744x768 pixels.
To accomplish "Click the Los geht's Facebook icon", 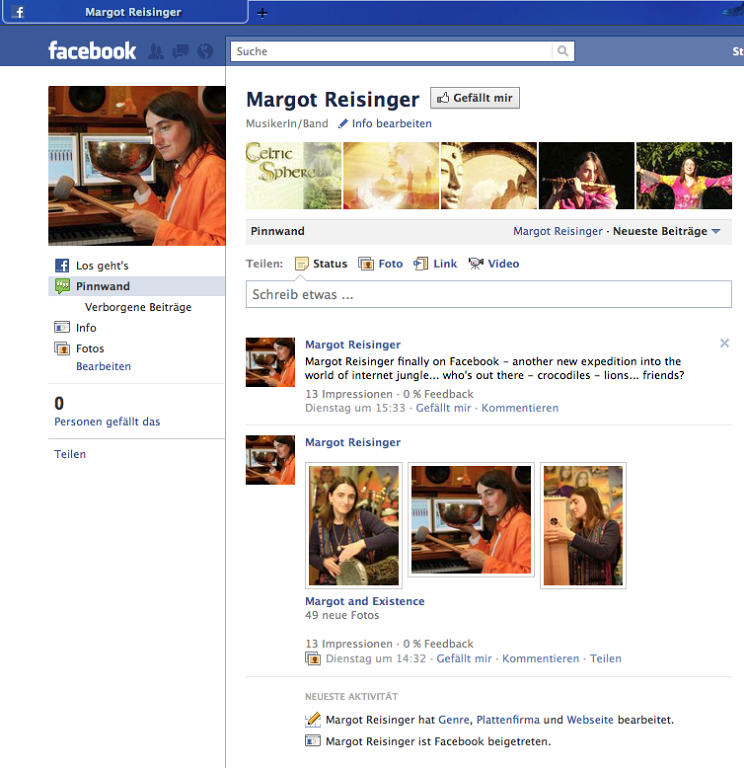I will tap(62, 265).
